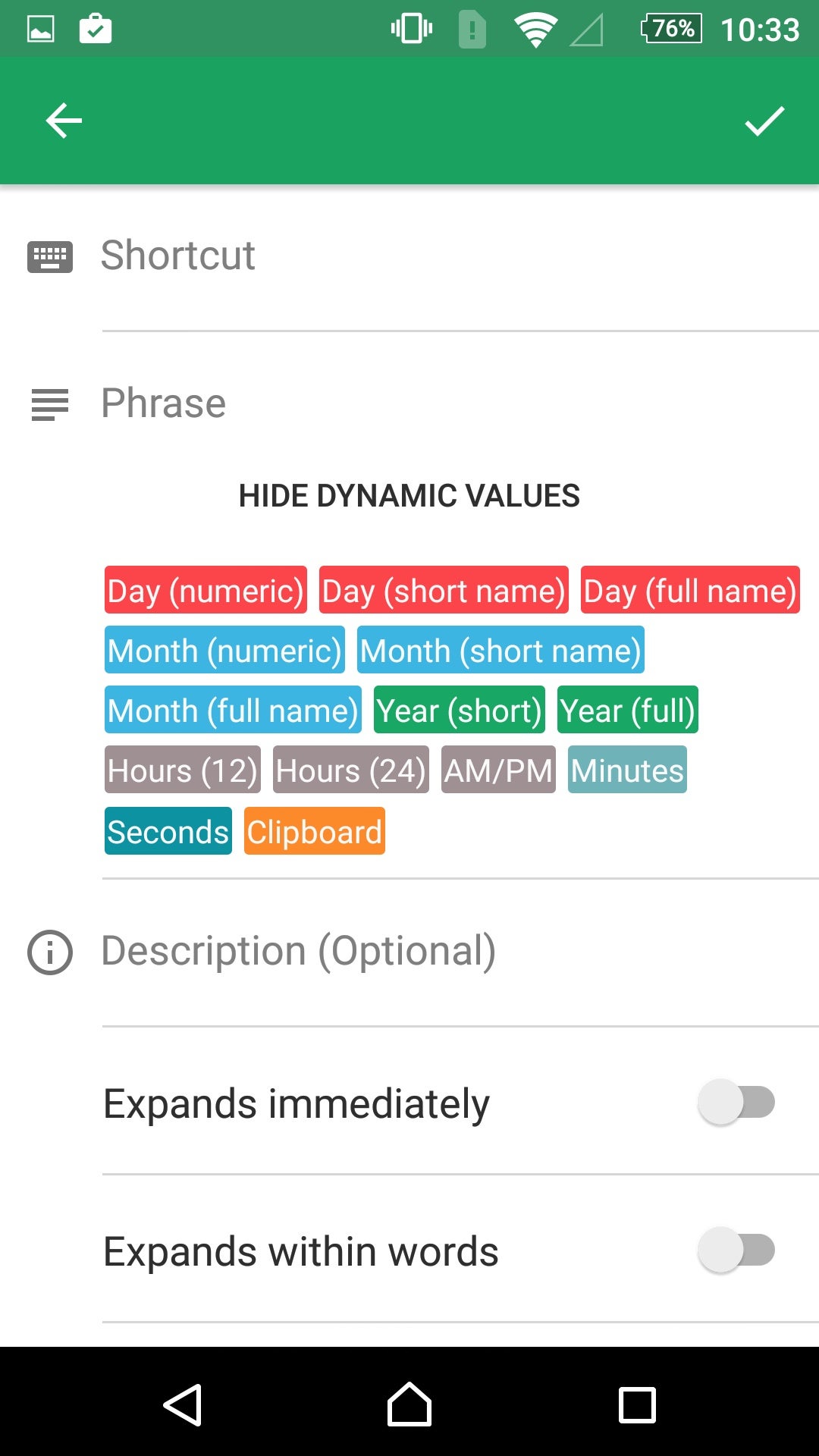Tap the Android back navigation button
This screenshot has height=1456, width=819.
tap(182, 1405)
